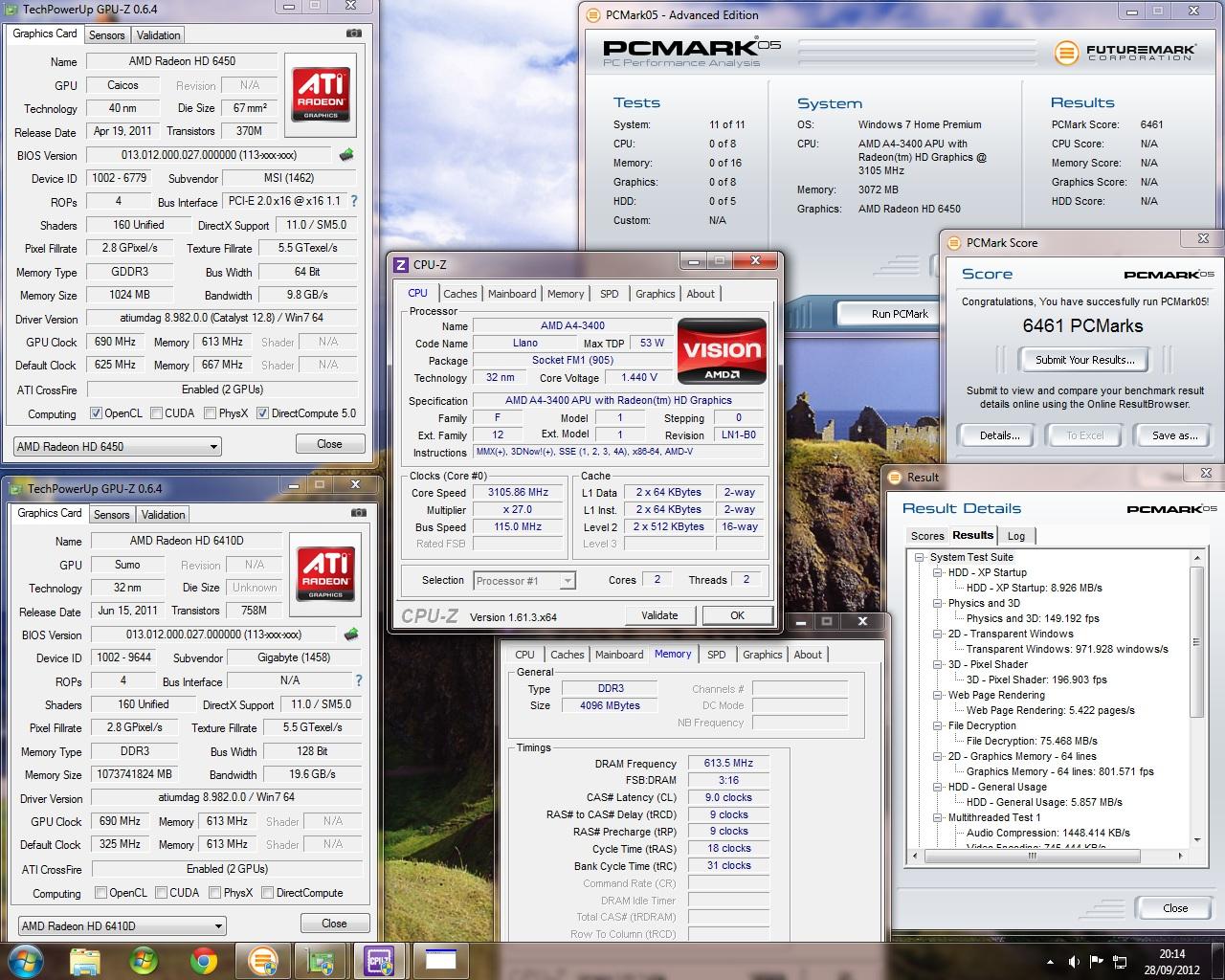This screenshot has height=980, width=1225.
Task: Click Submit Your Results button
Action: [1085, 360]
